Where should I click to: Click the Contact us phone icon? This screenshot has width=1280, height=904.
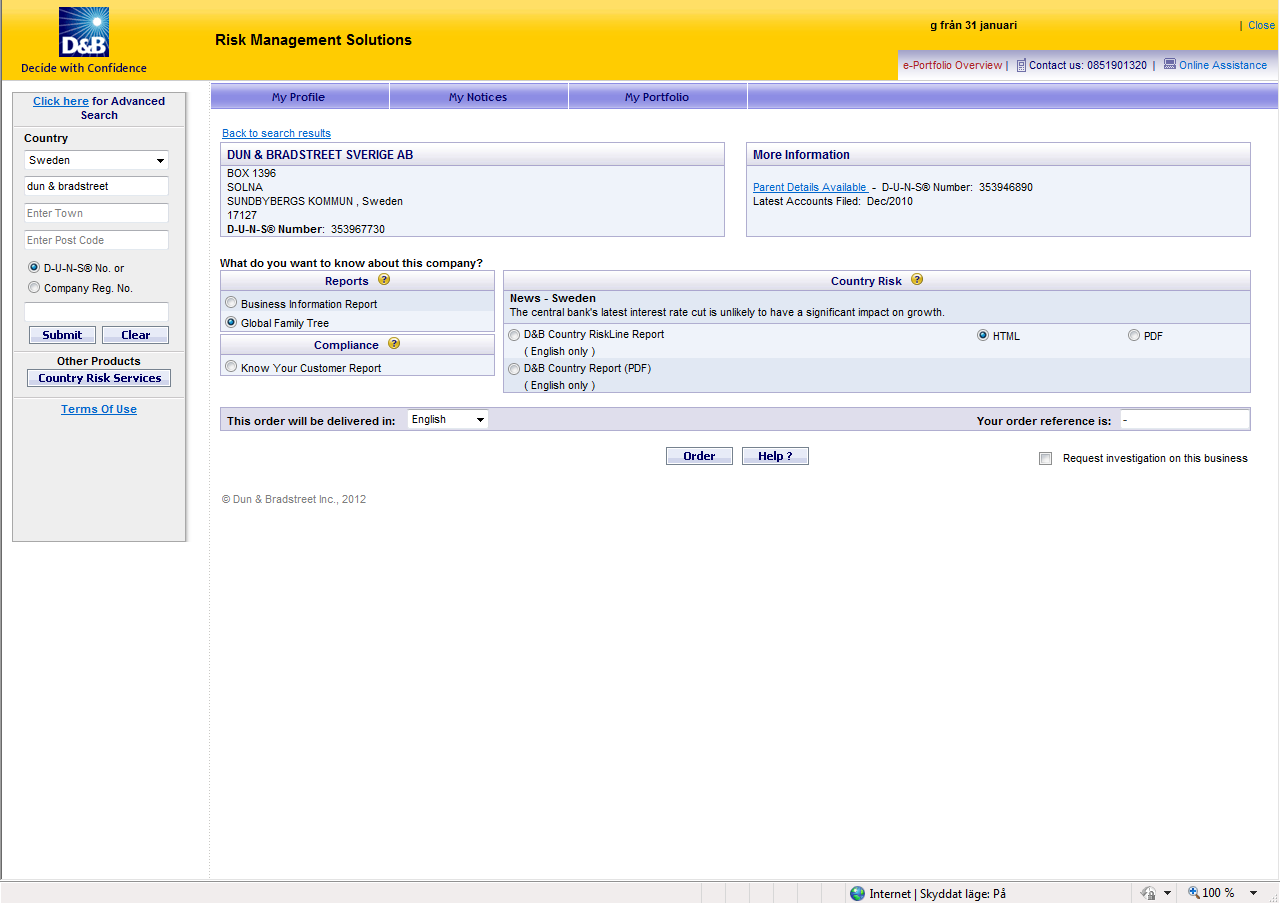click(x=1021, y=65)
